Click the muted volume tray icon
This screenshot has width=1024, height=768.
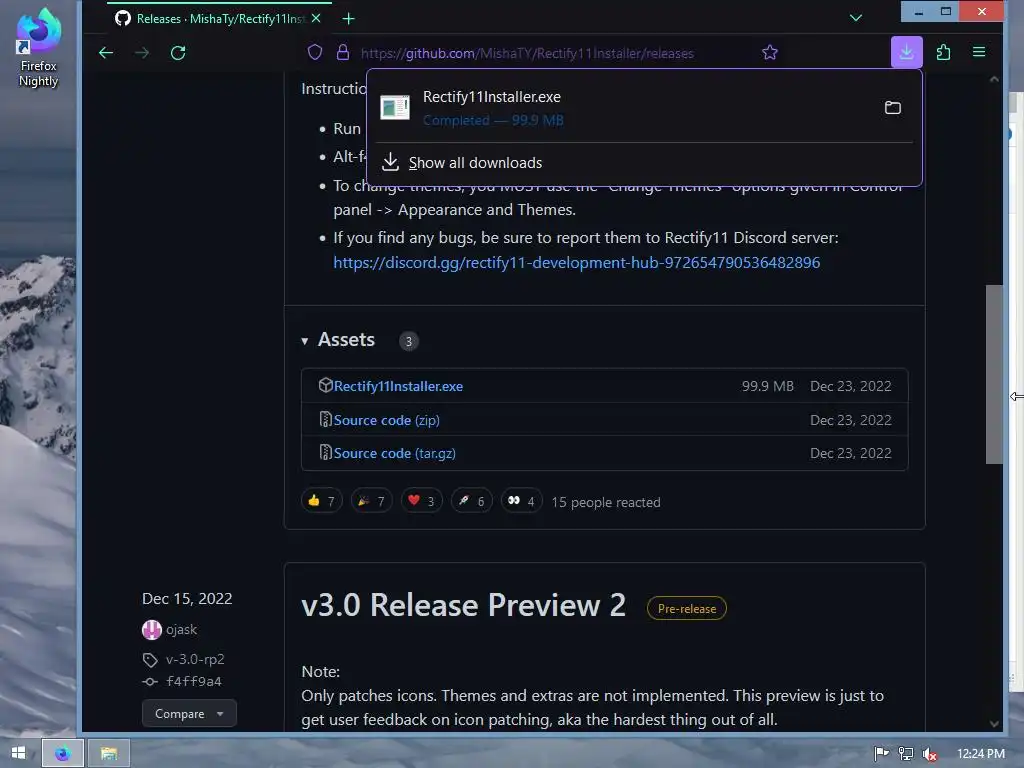930,754
